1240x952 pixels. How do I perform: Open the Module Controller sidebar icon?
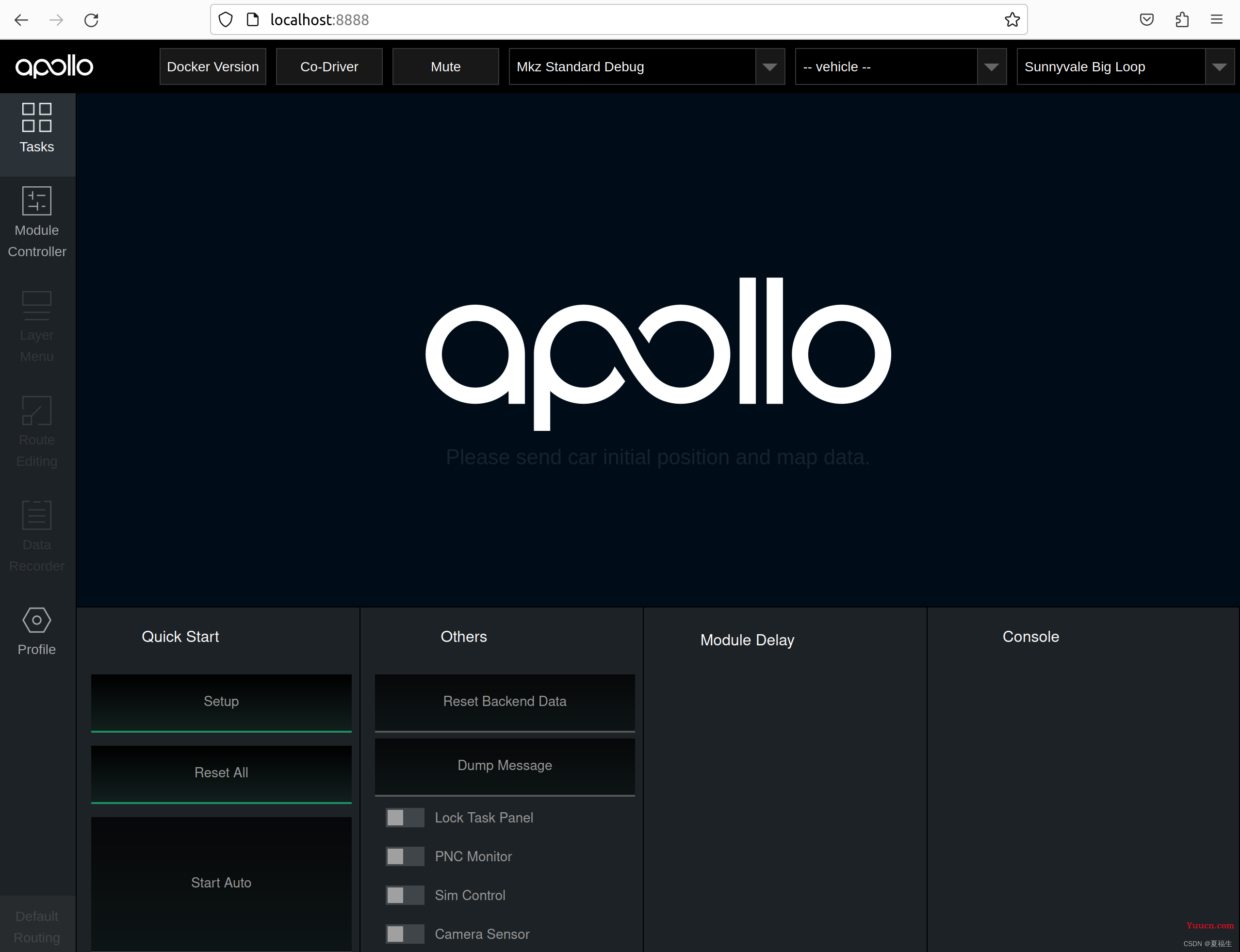(37, 200)
